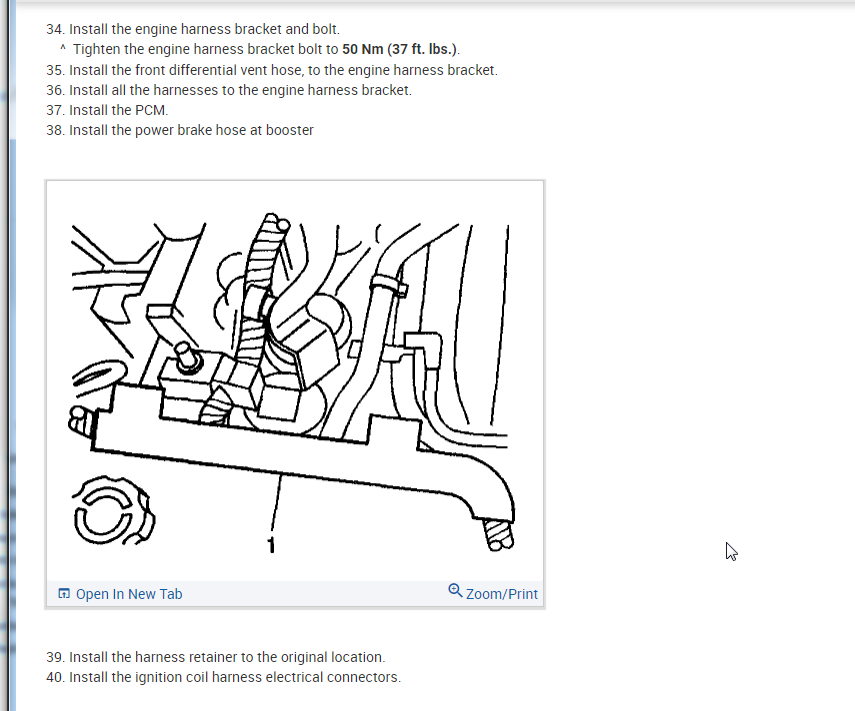
Task: Click the open-in-new-tab icon below diagram
Action: 64,593
